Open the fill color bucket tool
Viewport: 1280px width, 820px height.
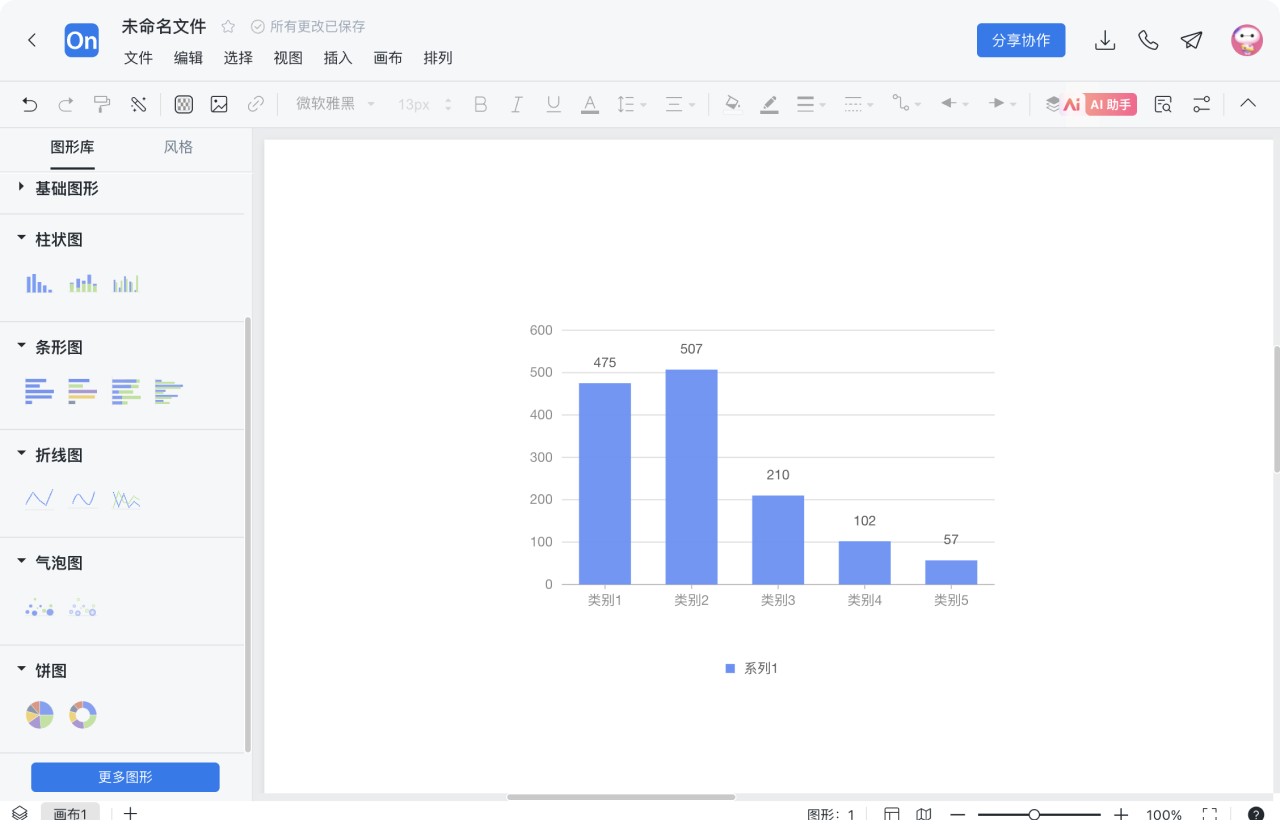tap(732, 104)
